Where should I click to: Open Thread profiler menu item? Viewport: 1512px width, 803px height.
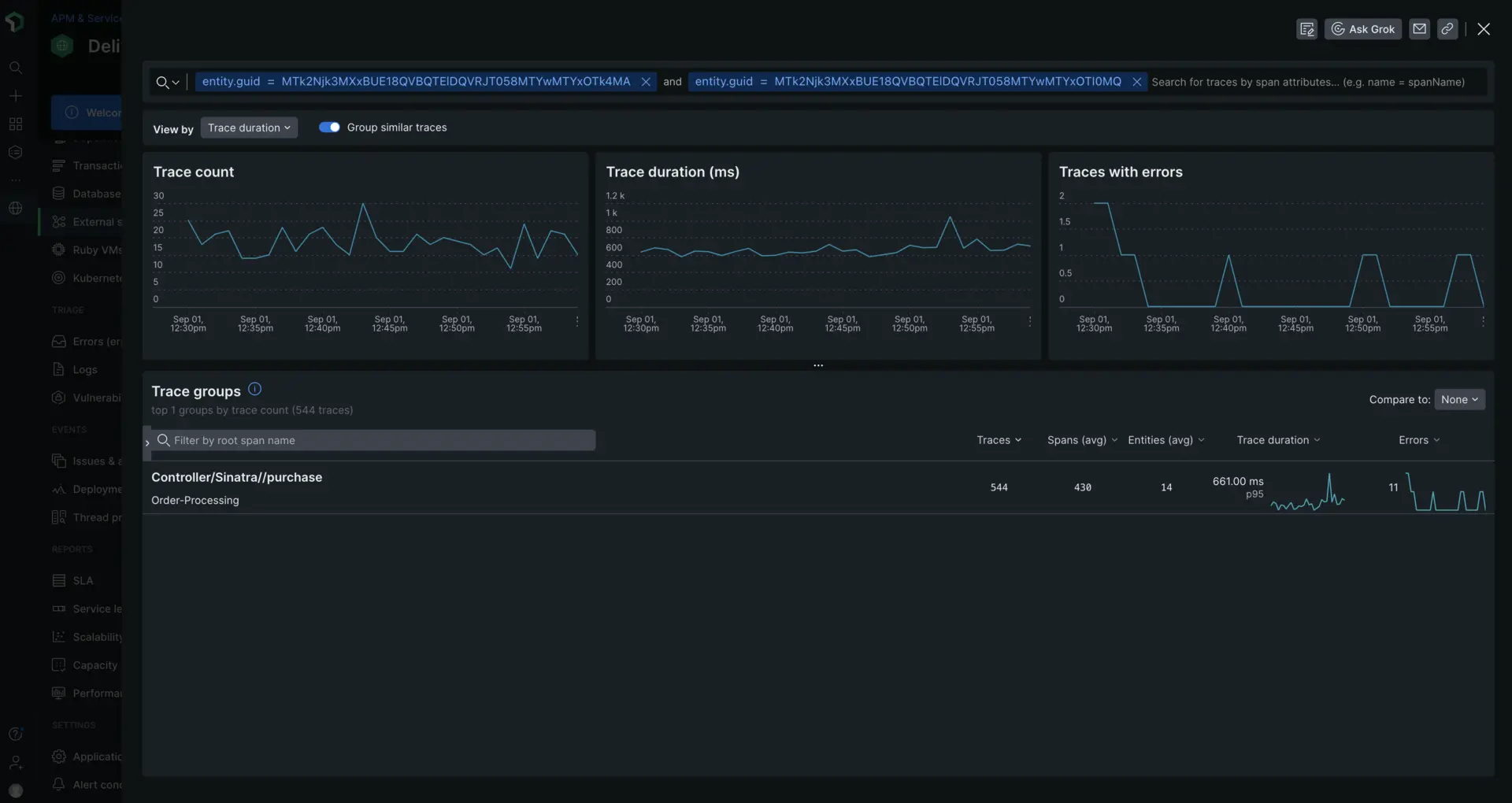86,517
